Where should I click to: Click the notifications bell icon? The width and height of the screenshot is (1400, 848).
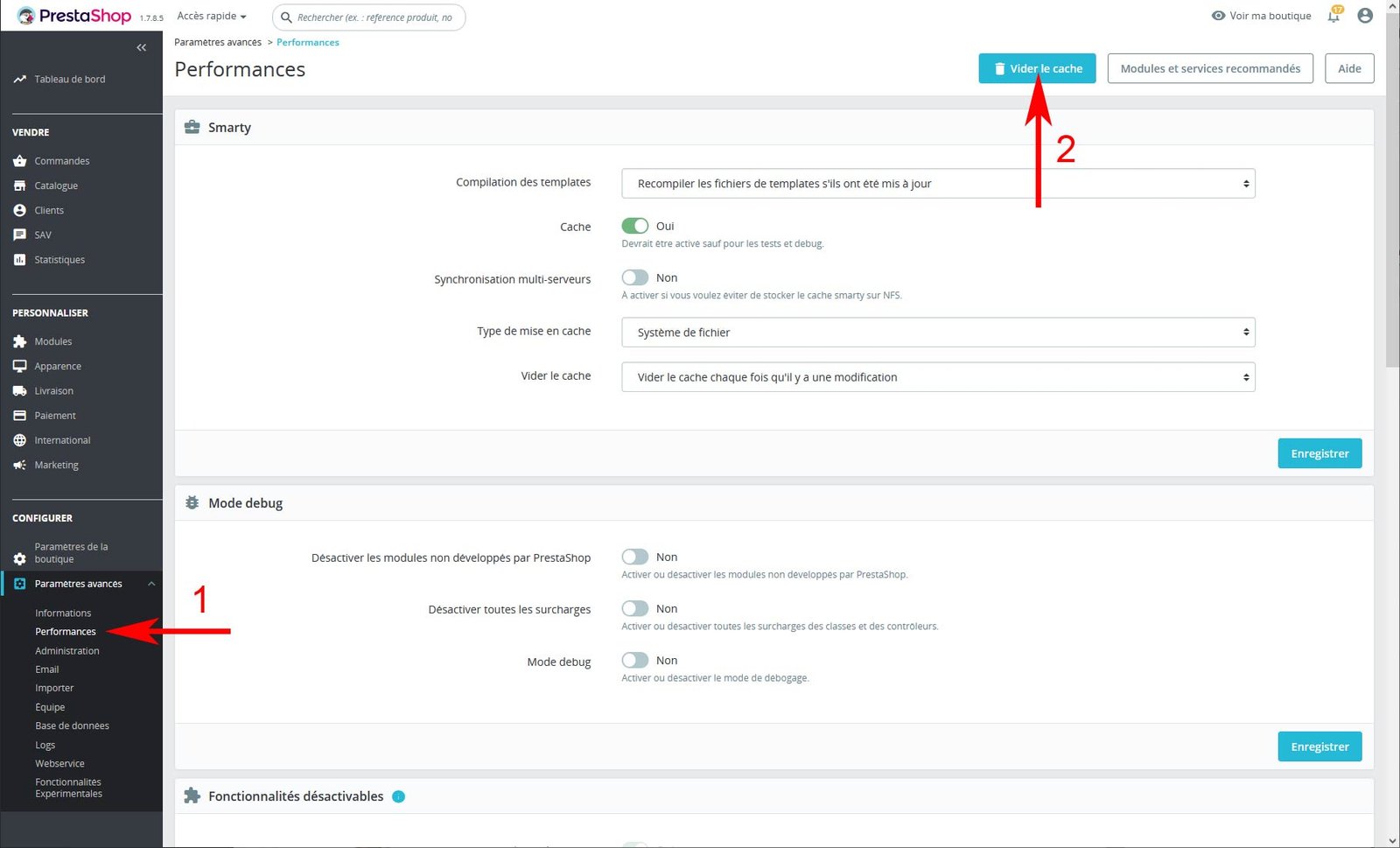tap(1333, 16)
